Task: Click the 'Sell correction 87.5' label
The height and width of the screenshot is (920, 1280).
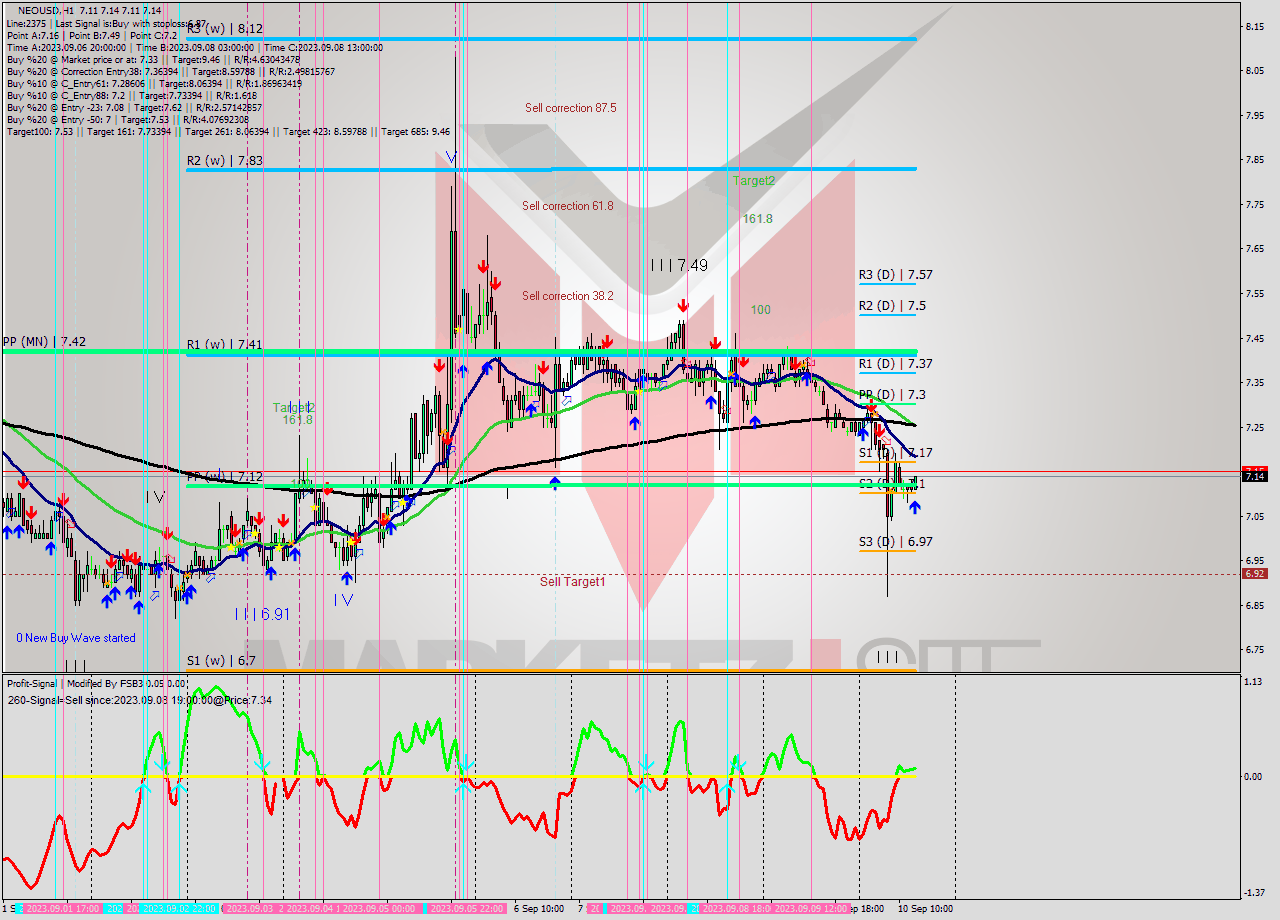Action: (571, 108)
